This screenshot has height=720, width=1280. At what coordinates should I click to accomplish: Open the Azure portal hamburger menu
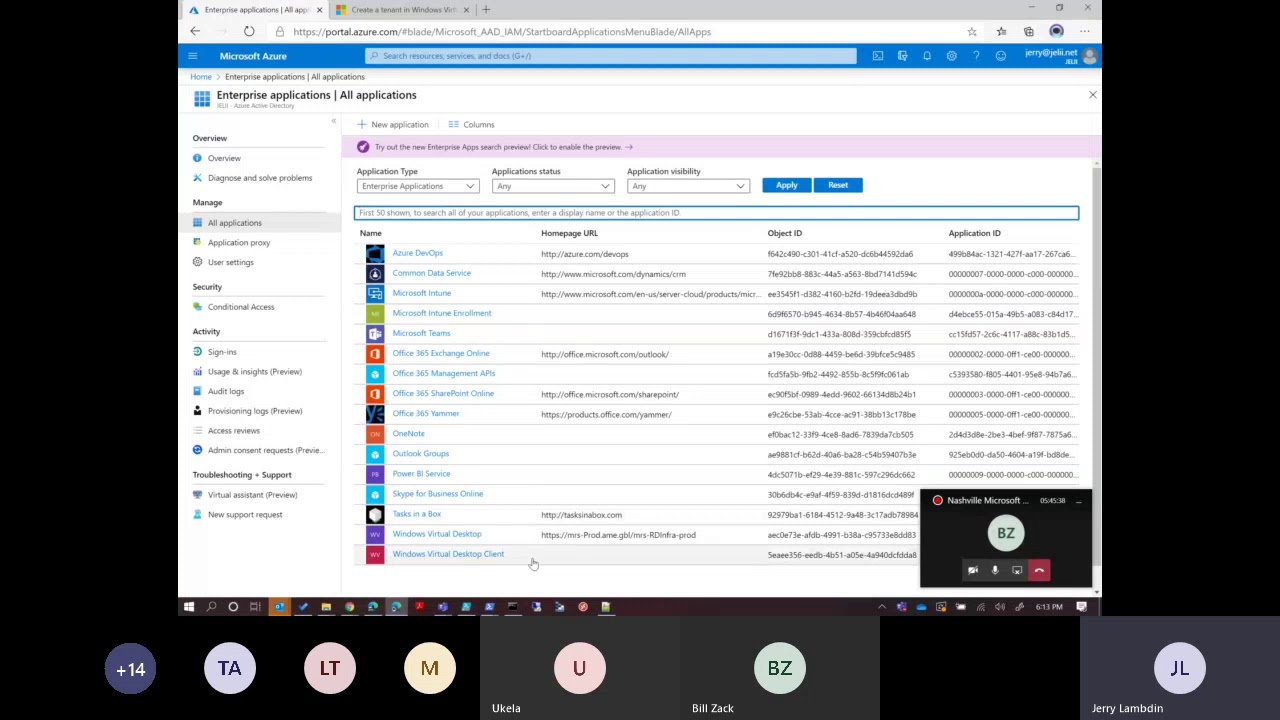coord(193,56)
